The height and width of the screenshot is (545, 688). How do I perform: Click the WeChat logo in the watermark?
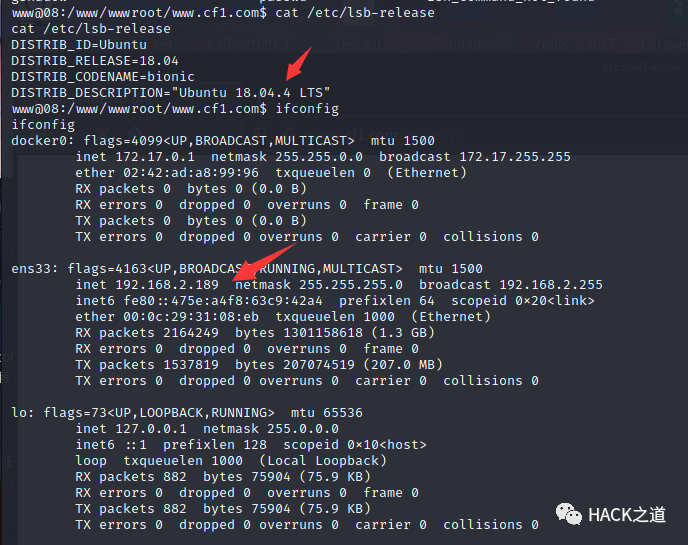(568, 514)
